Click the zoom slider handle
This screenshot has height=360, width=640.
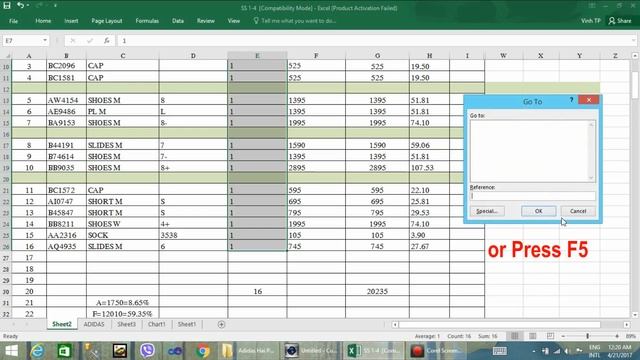click(x=587, y=336)
